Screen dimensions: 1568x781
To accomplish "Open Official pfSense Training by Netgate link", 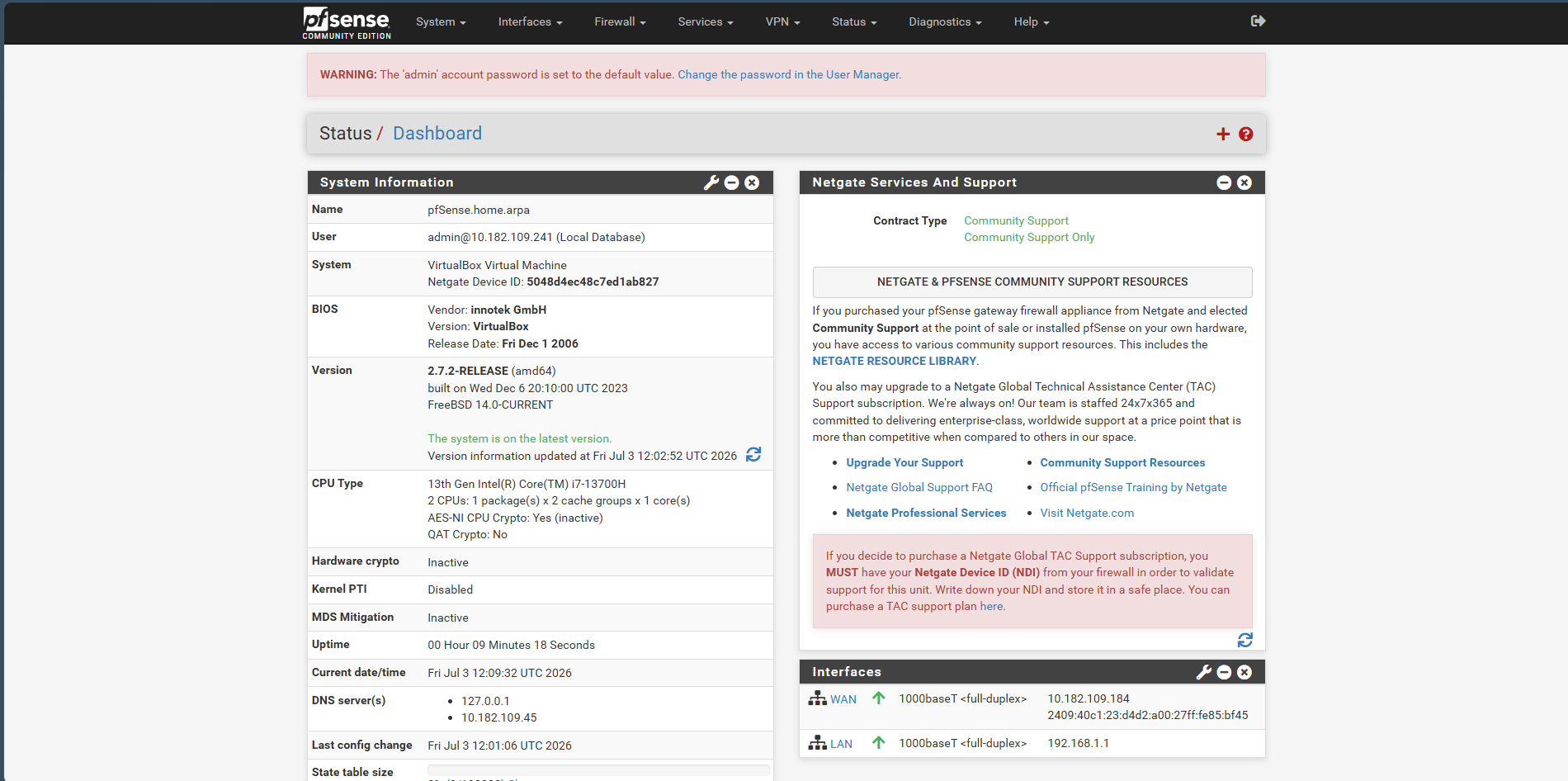I will (x=1133, y=488).
